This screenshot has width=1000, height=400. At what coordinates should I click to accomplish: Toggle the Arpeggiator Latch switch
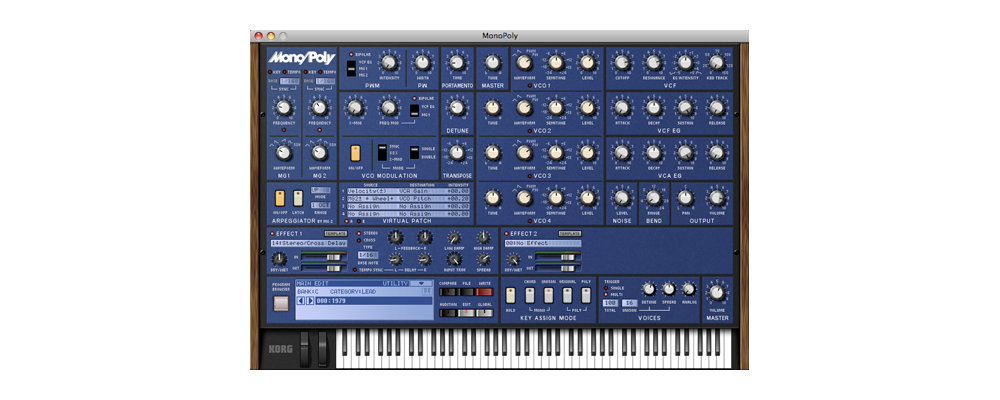[x=298, y=197]
